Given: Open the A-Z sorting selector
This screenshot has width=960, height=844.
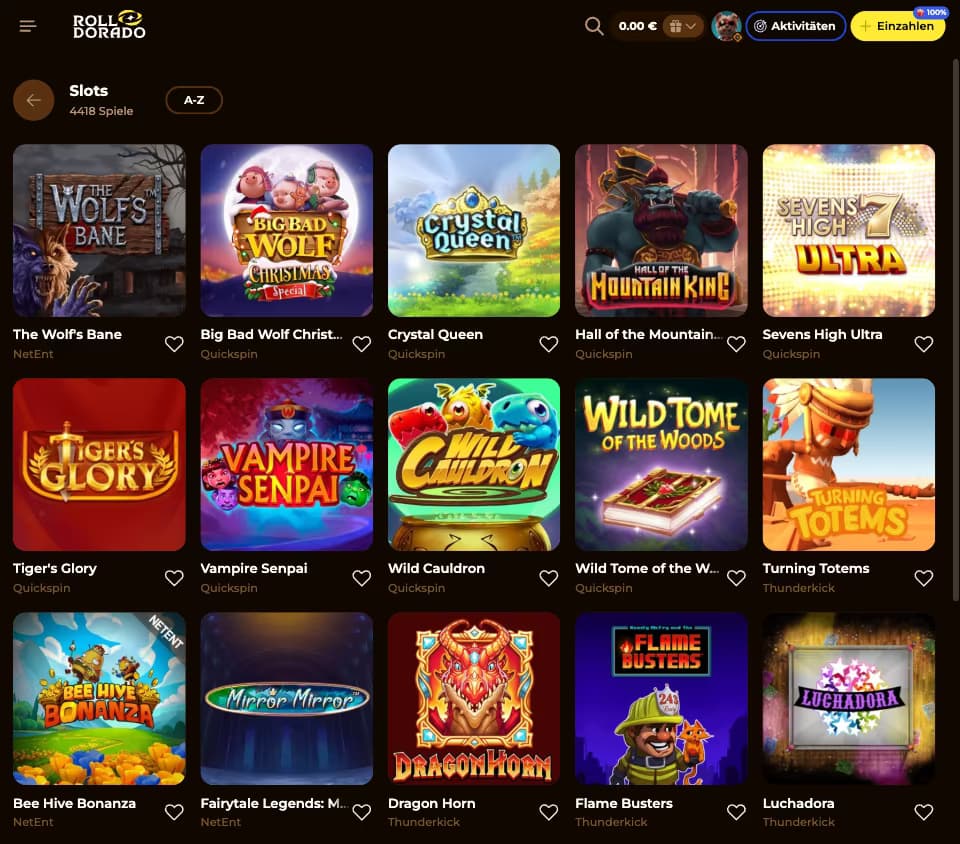Looking at the screenshot, I should click(x=194, y=100).
